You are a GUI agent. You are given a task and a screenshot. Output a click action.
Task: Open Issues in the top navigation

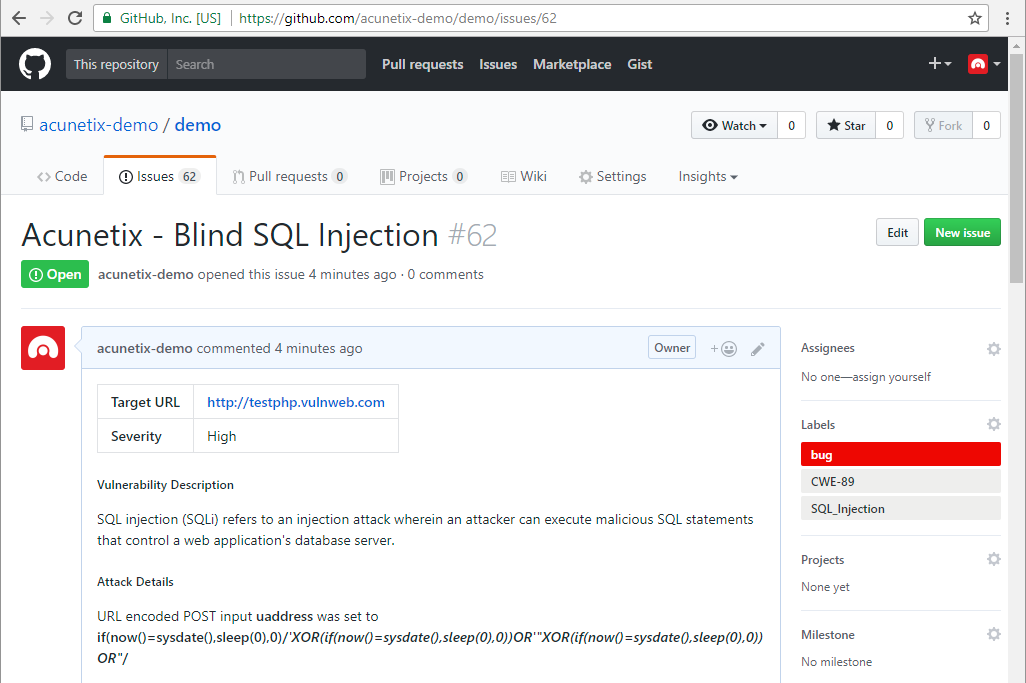[x=498, y=64]
